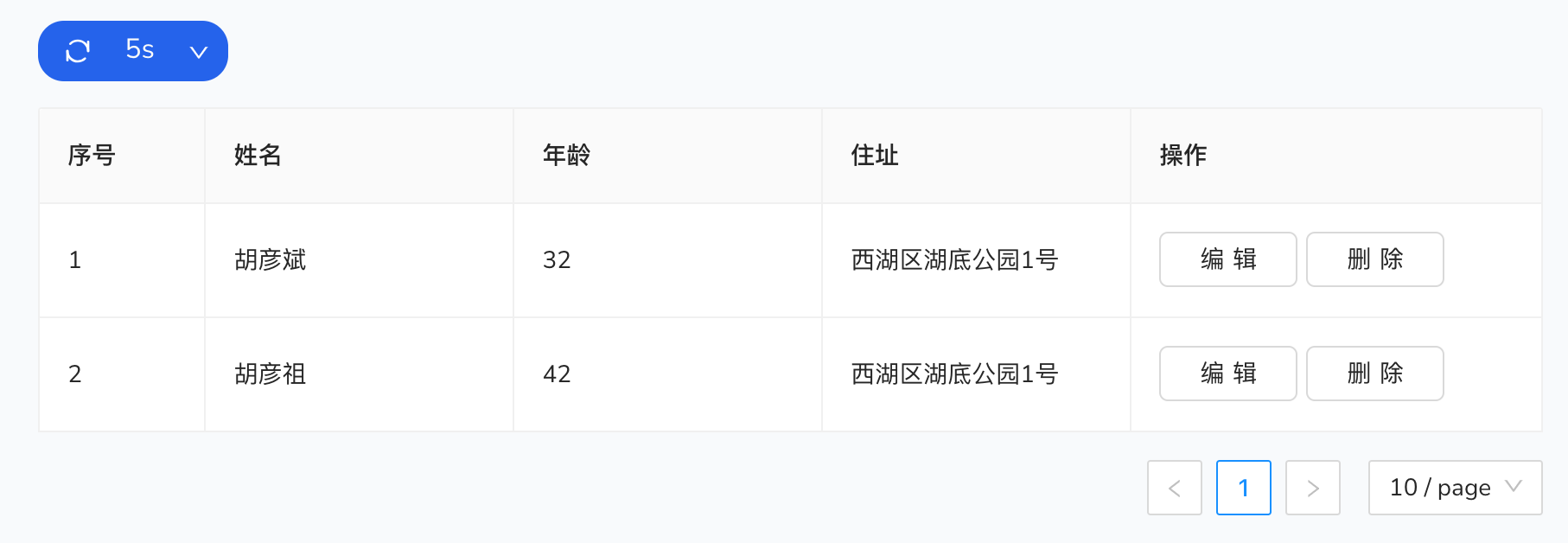Screen dimensions: 1568x543
Task: Go to previous page arrow
Action: 1174,488
